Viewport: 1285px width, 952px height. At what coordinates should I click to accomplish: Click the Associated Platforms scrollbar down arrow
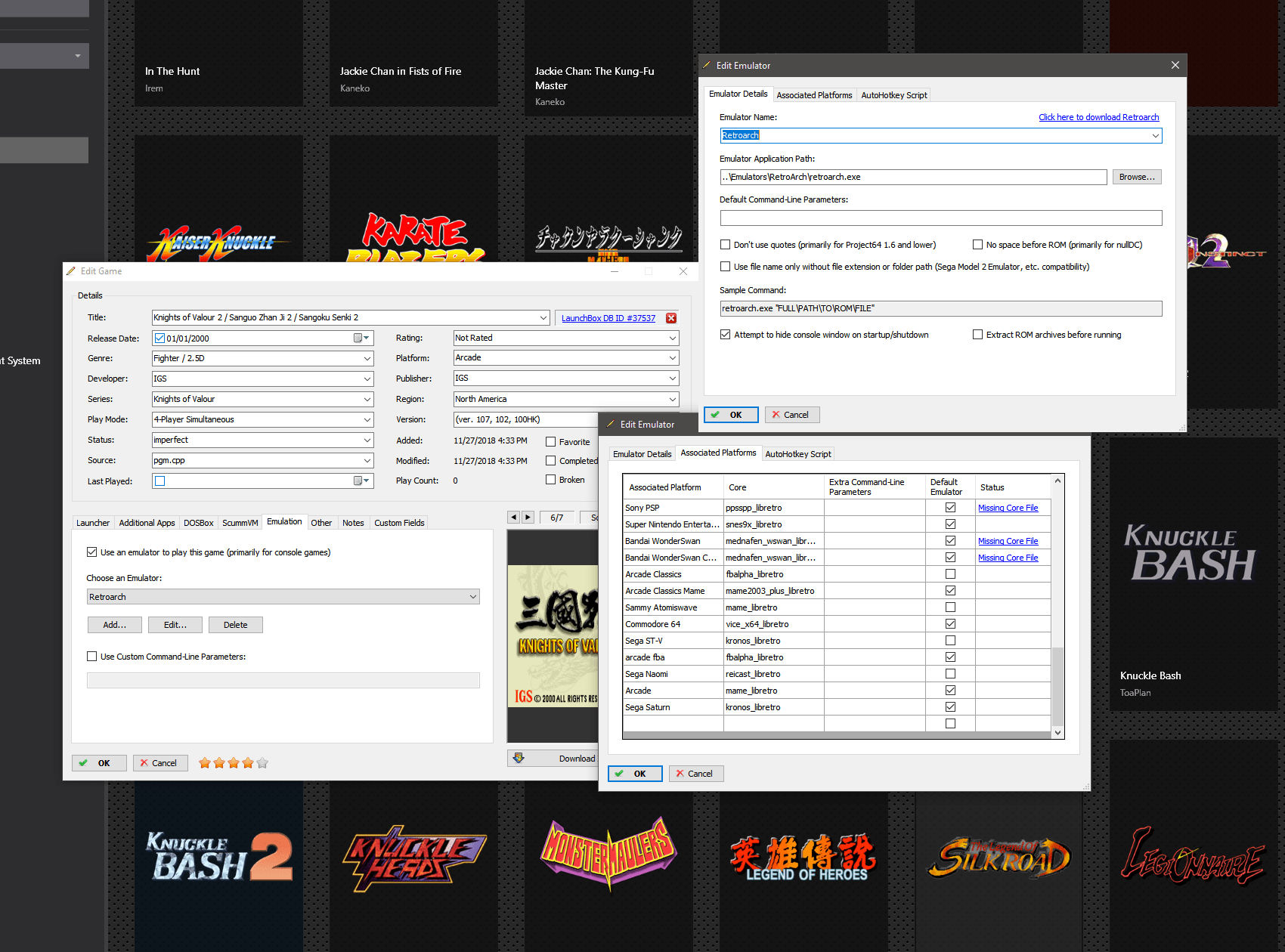[x=1058, y=732]
